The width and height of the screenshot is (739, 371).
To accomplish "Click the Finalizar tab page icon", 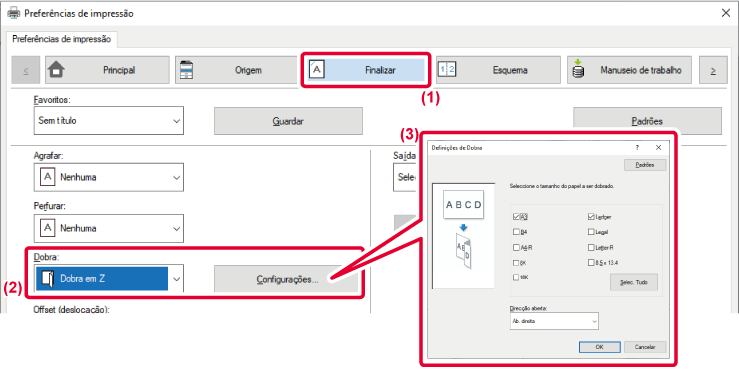I will [x=317, y=70].
